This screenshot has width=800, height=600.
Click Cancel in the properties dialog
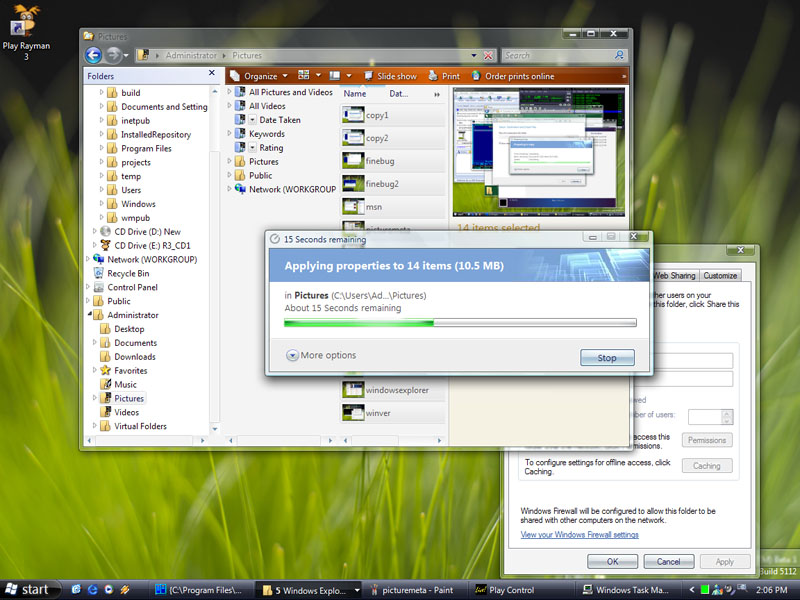668,561
